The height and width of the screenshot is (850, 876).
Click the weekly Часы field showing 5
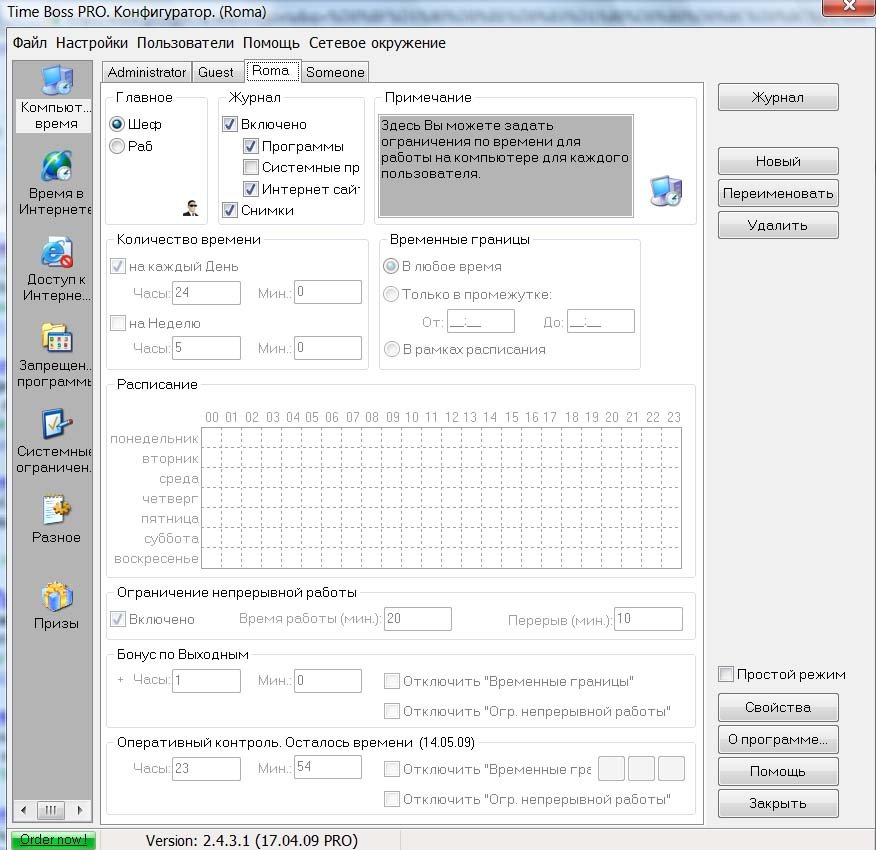click(206, 348)
